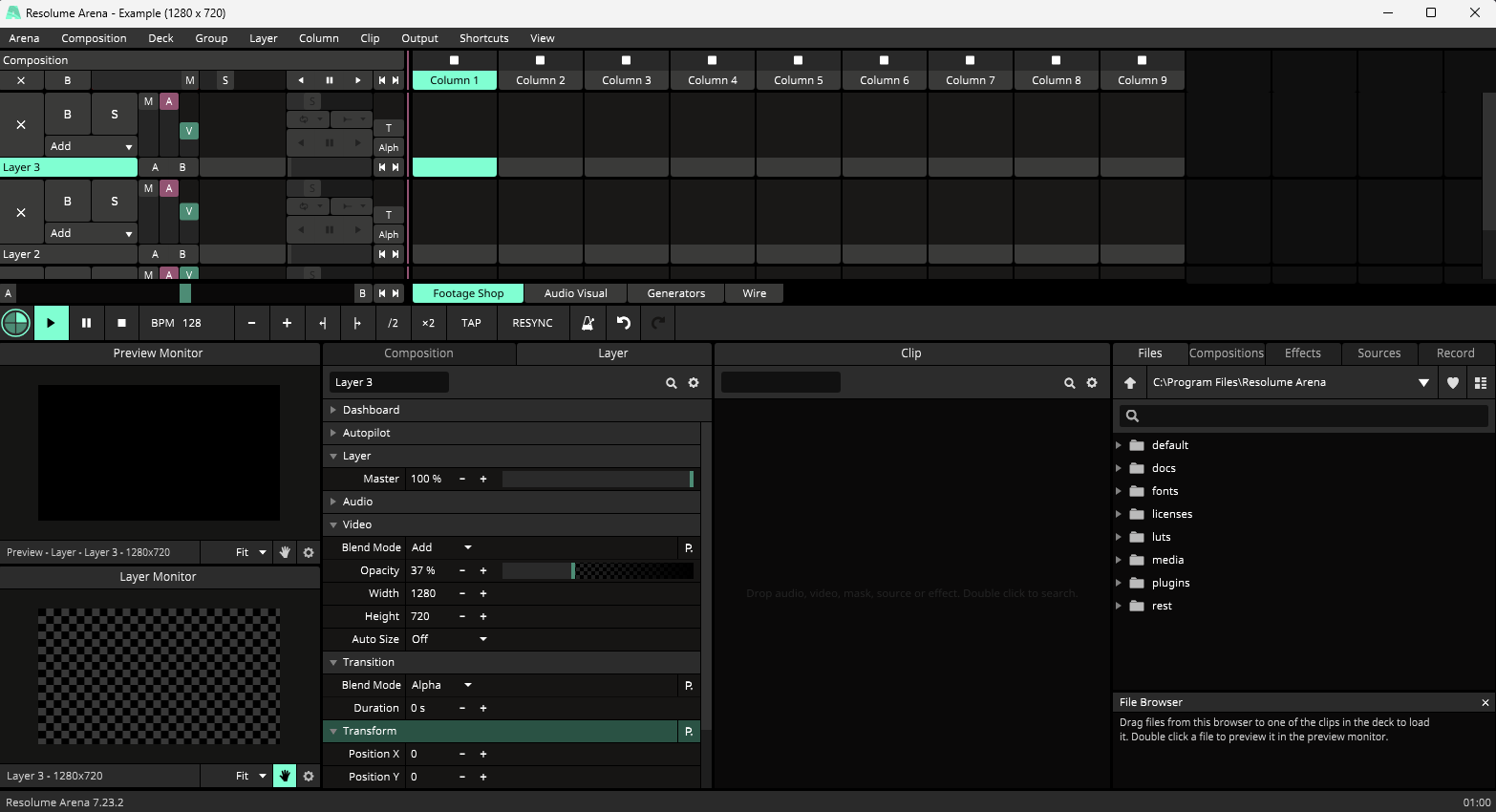1496x812 pixels.
Task: Toggle the Column 4 checkbox above its header
Action: coord(712,60)
